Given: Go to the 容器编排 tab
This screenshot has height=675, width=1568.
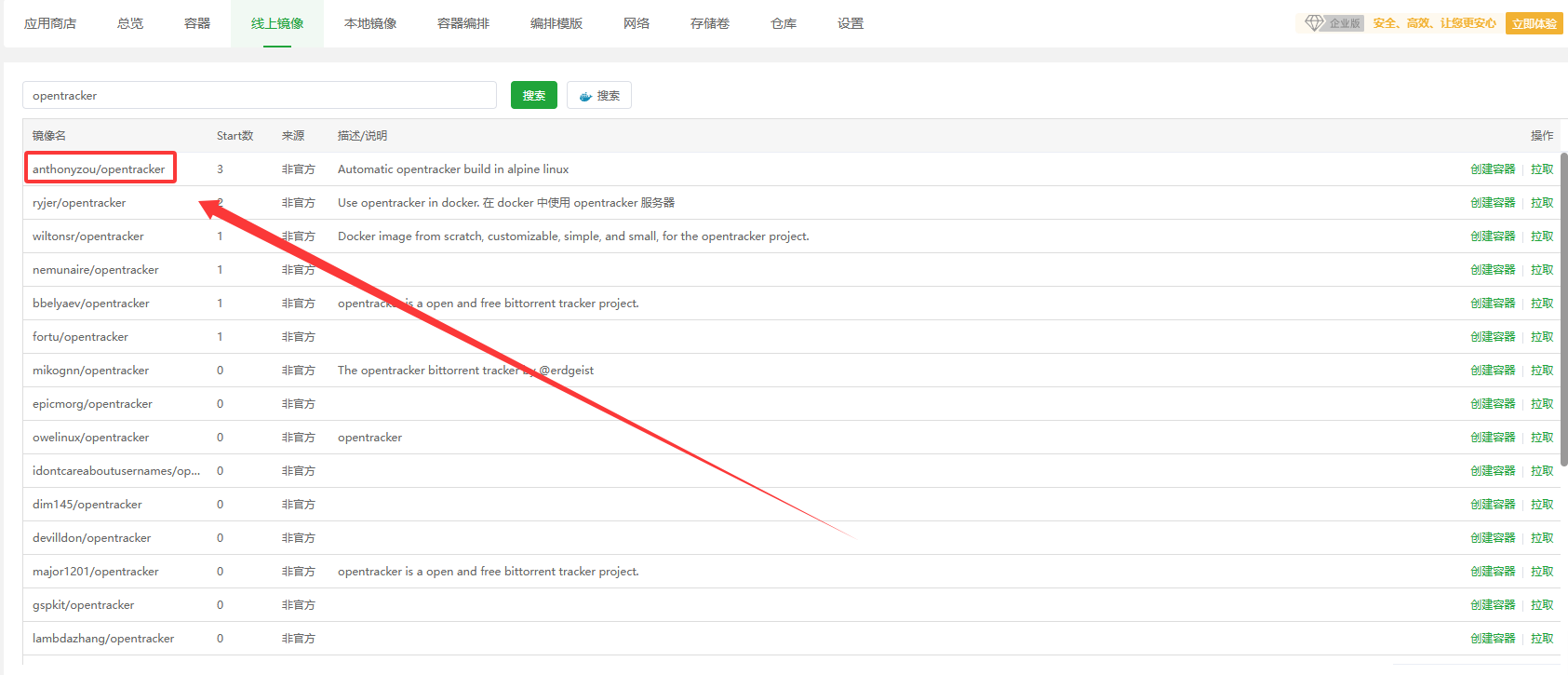Looking at the screenshot, I should coord(463,23).
